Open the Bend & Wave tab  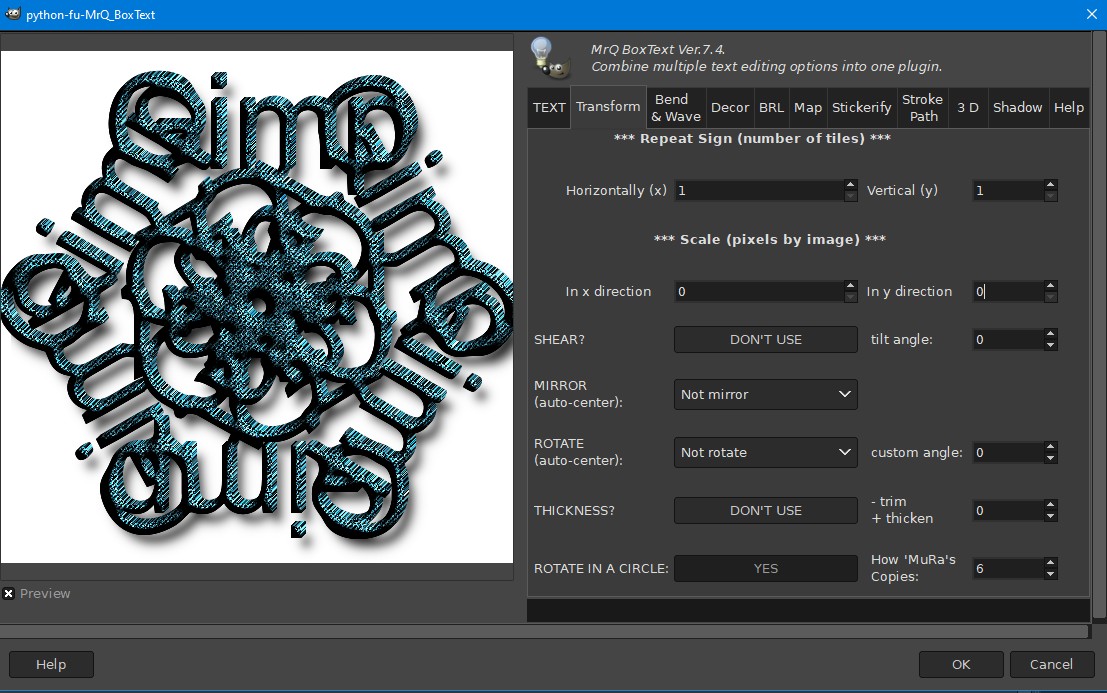point(676,107)
